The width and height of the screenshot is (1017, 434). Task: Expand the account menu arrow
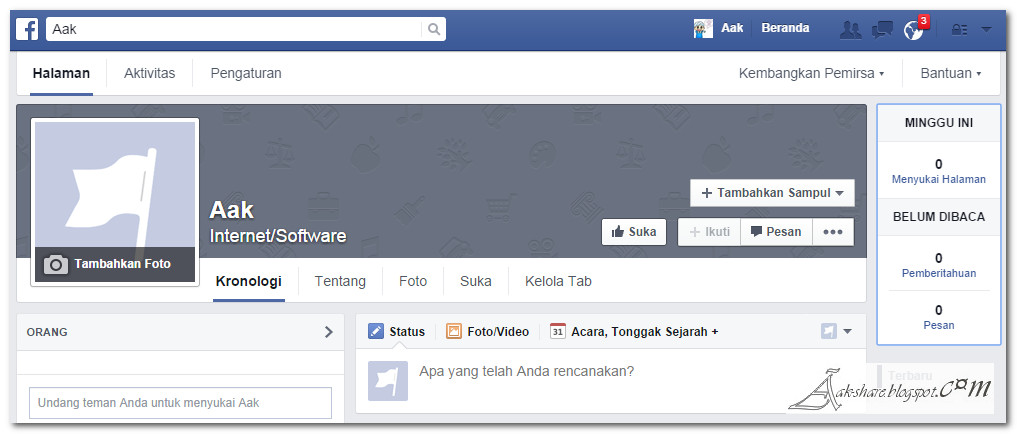(987, 29)
